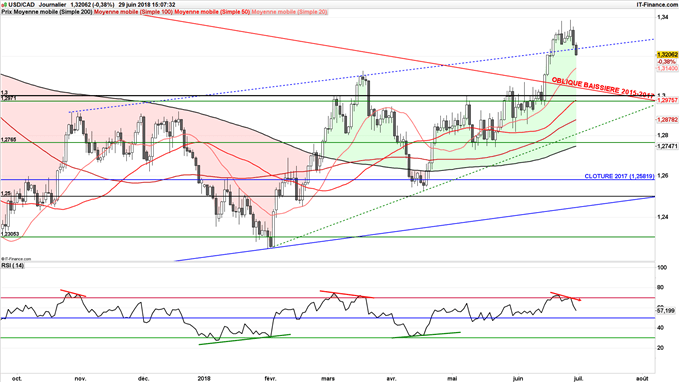Image resolution: width=679 pixels, height=382 pixels.
Task: Click the mai label on time axis
Action: click(x=453, y=378)
